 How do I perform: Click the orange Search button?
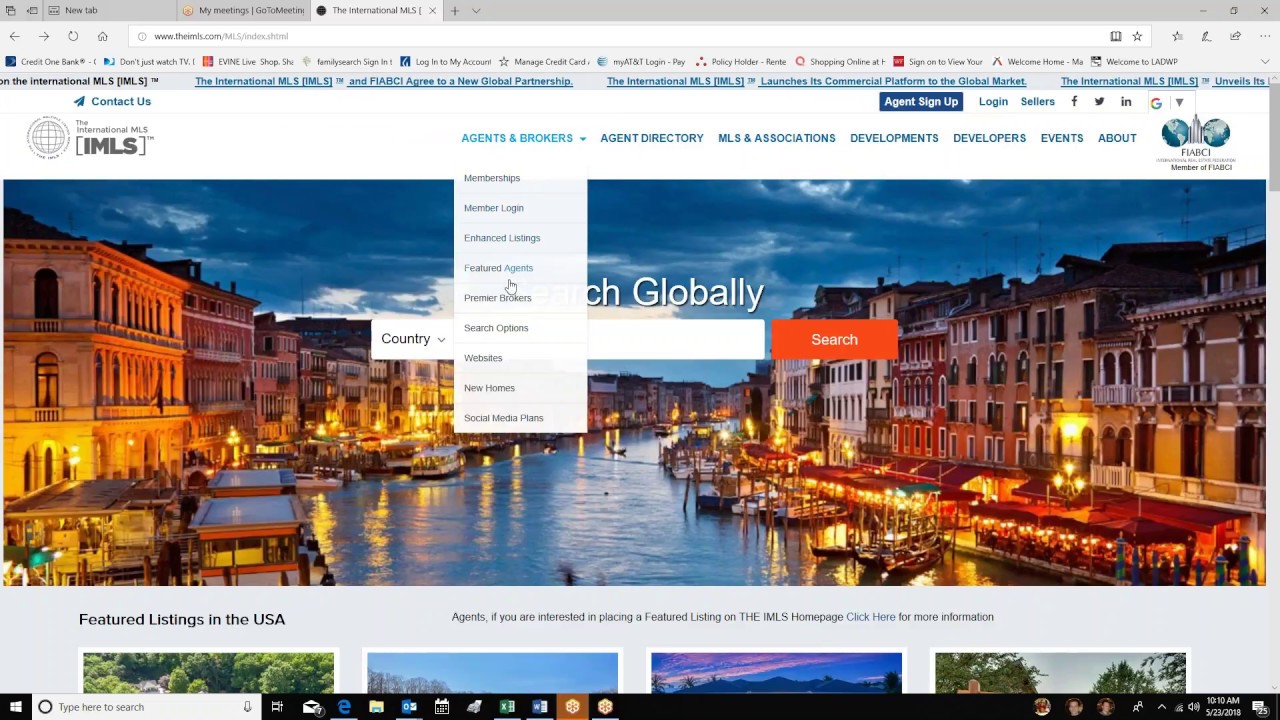coord(834,339)
